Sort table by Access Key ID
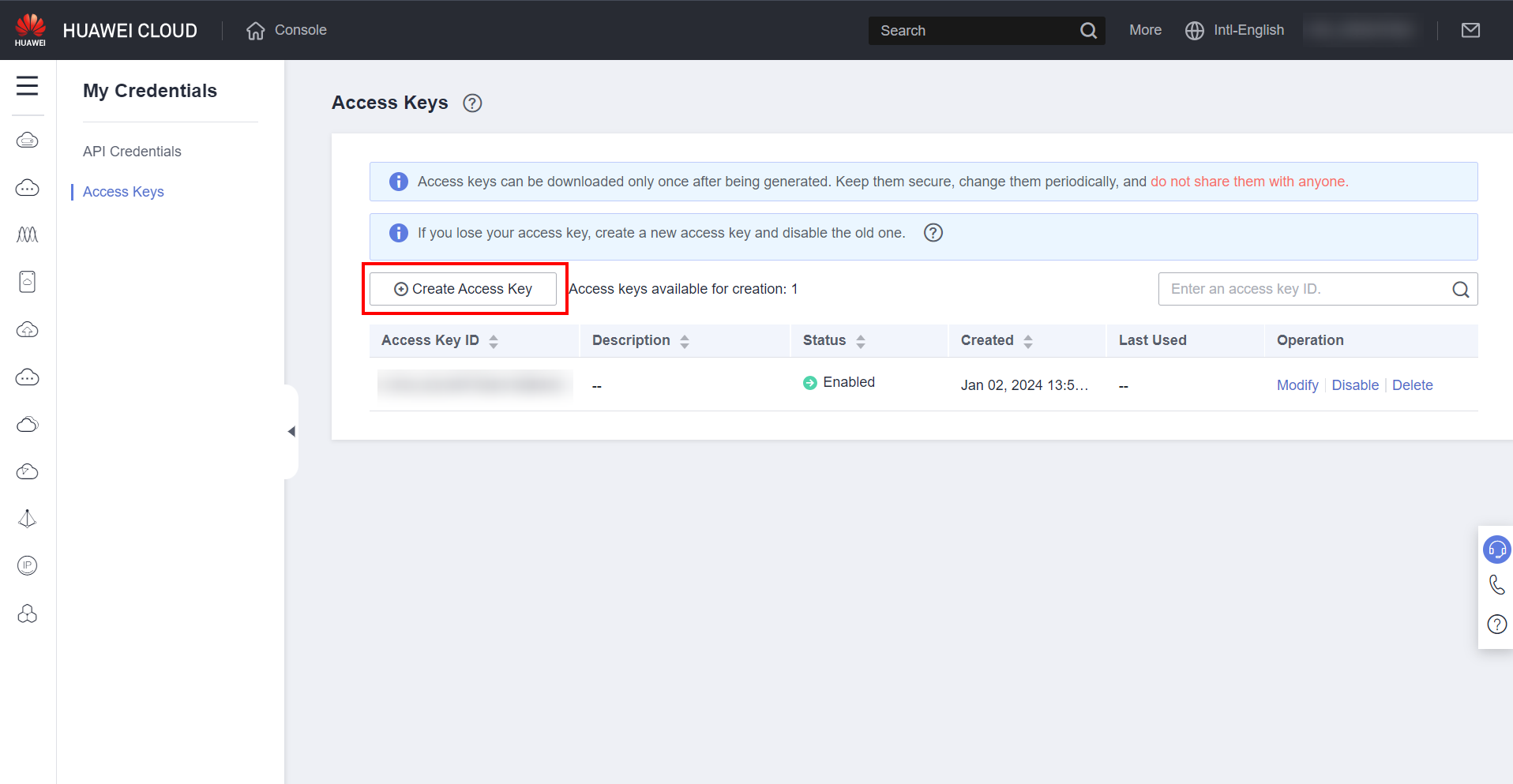 pos(493,341)
